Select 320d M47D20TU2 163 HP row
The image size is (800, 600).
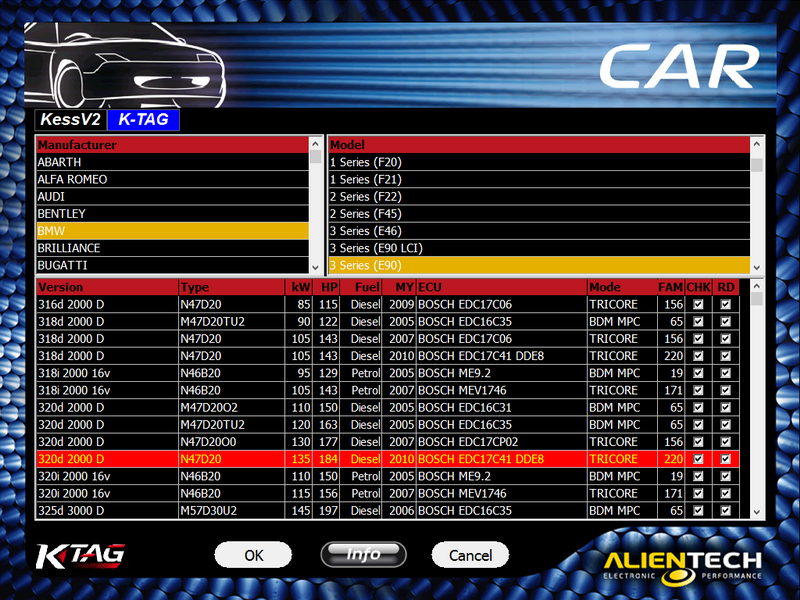pyautogui.click(x=388, y=424)
